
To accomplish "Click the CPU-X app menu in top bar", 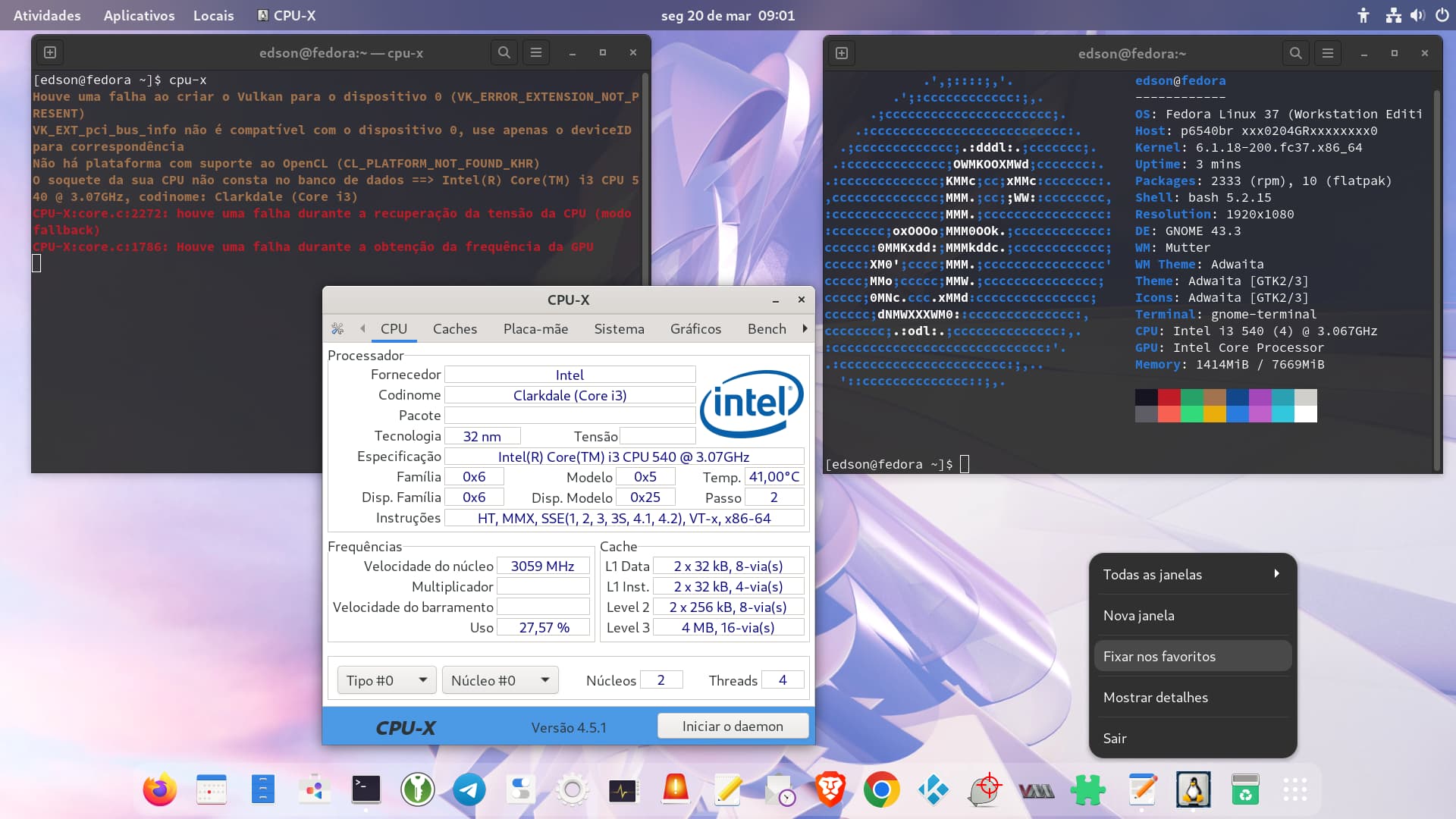I will 287,15.
